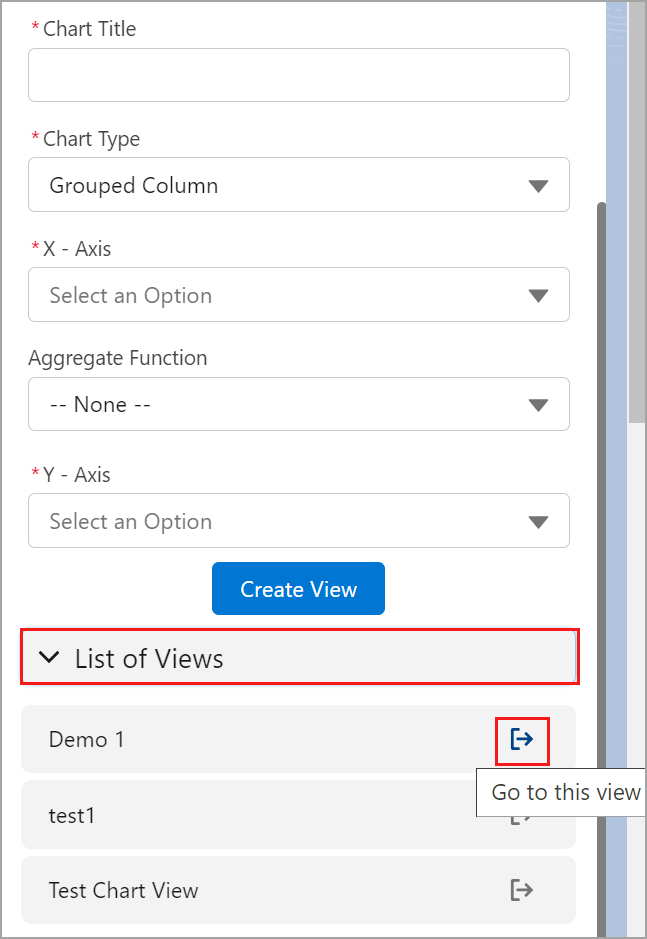Open the Grouped Column chart type combo box
647x939 pixels.
(280, 186)
